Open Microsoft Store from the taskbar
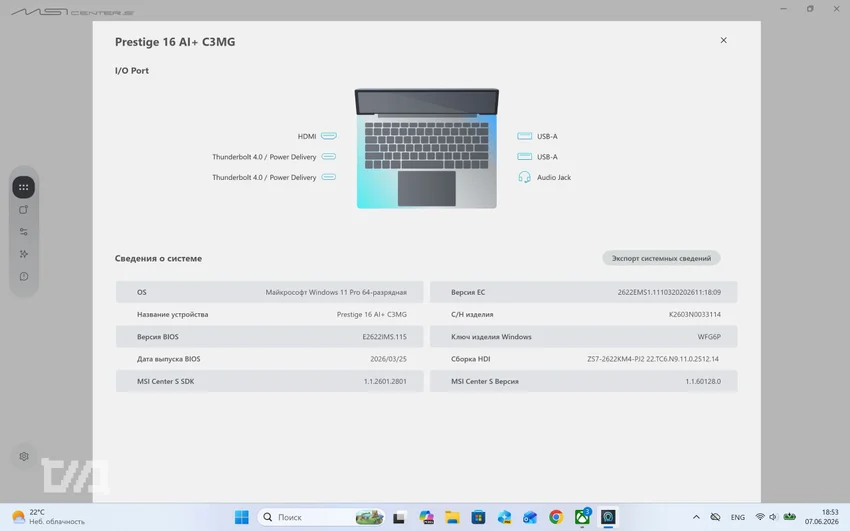Image resolution: width=850 pixels, height=531 pixels. (x=478, y=517)
